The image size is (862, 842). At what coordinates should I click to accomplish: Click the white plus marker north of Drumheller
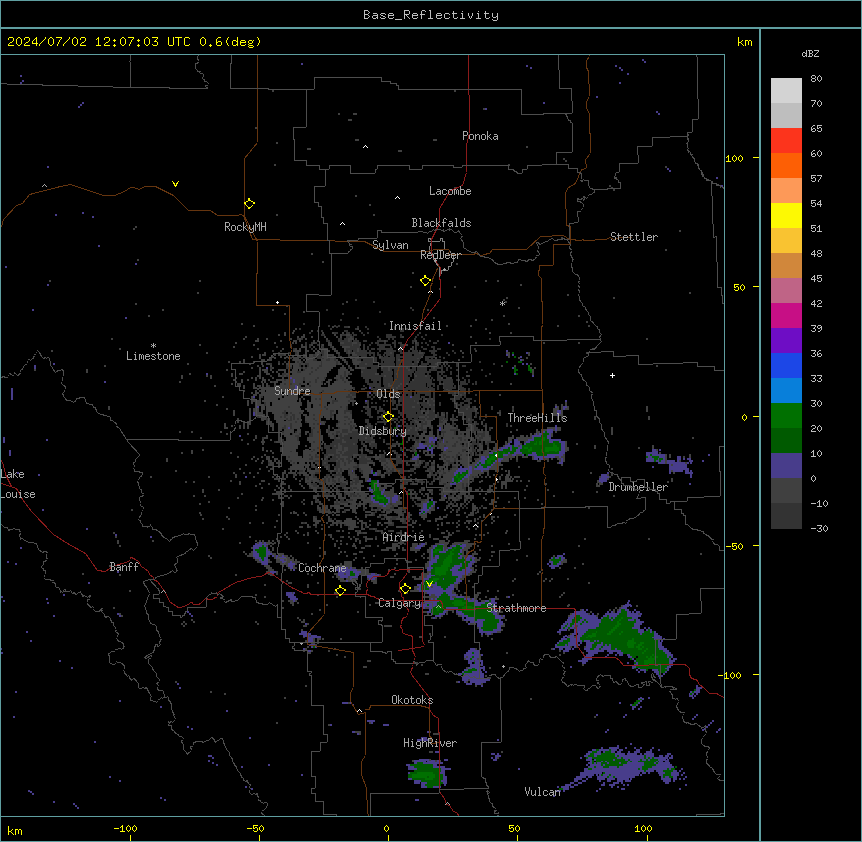[612, 375]
